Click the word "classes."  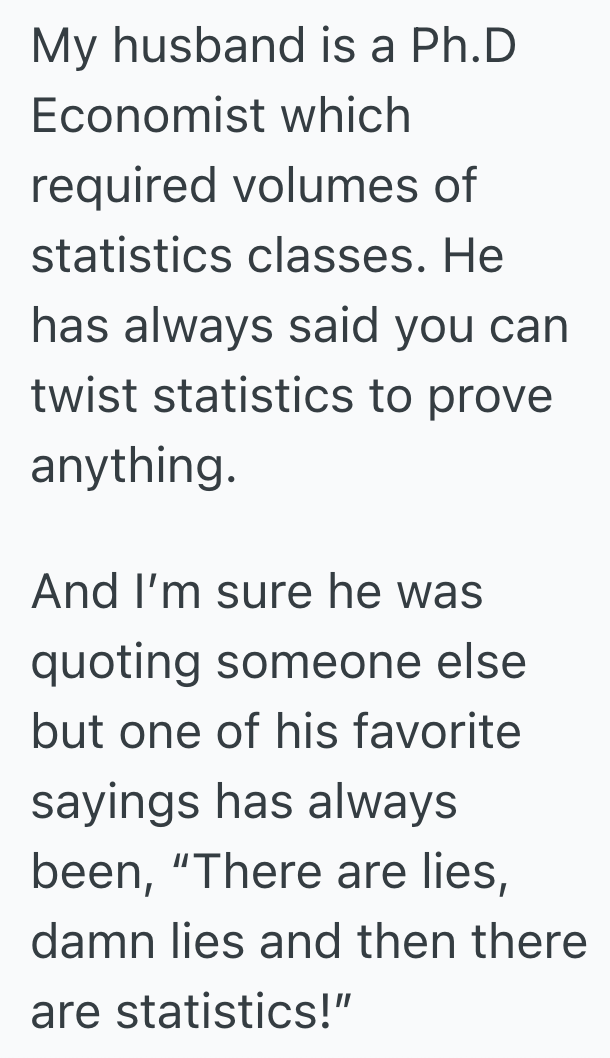337,257
